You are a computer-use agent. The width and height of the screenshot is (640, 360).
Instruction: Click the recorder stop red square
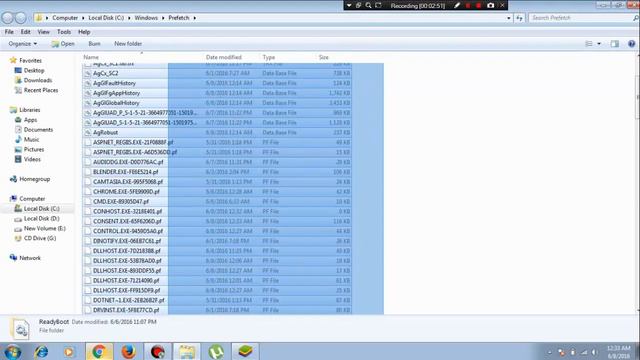[468, 5]
